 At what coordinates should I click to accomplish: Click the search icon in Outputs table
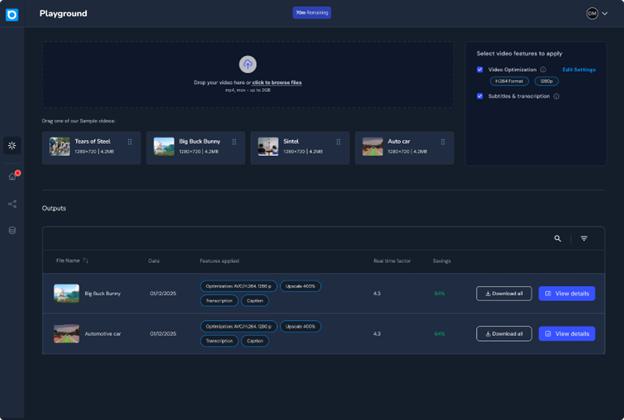pos(558,239)
